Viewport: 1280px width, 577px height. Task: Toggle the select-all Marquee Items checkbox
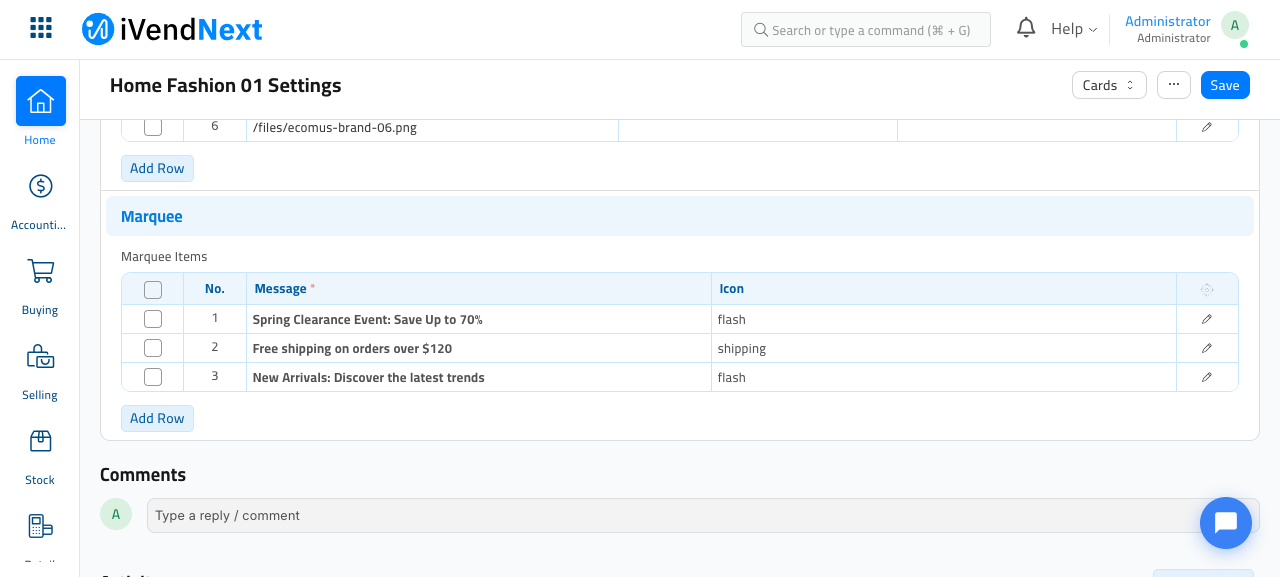pyautogui.click(x=153, y=290)
